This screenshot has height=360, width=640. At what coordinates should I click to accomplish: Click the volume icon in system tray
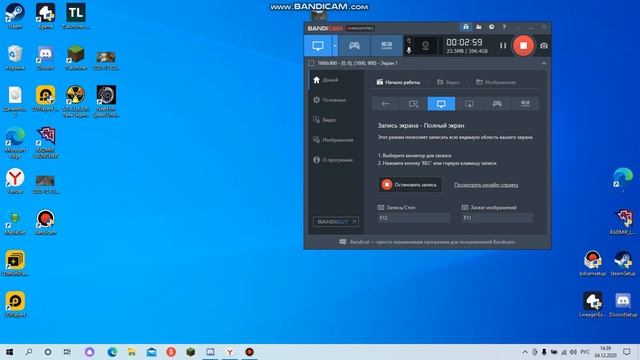tap(573, 352)
